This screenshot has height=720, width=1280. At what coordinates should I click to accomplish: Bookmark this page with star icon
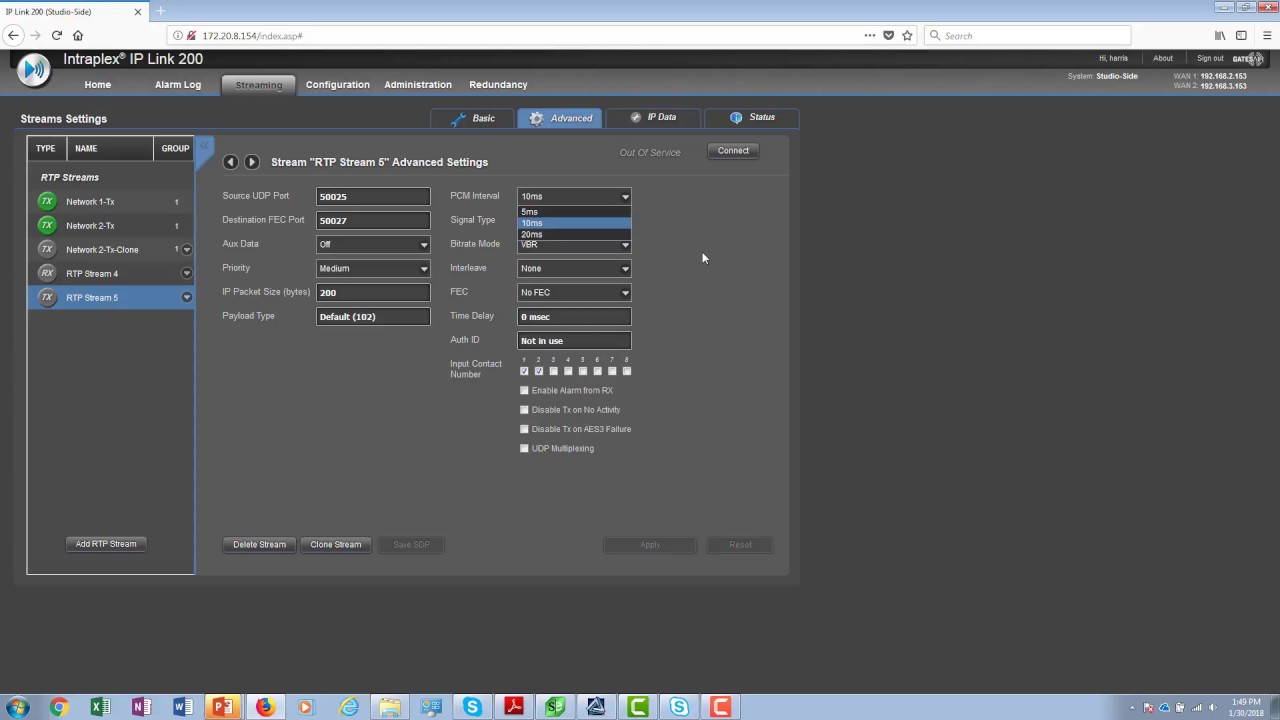907,35
